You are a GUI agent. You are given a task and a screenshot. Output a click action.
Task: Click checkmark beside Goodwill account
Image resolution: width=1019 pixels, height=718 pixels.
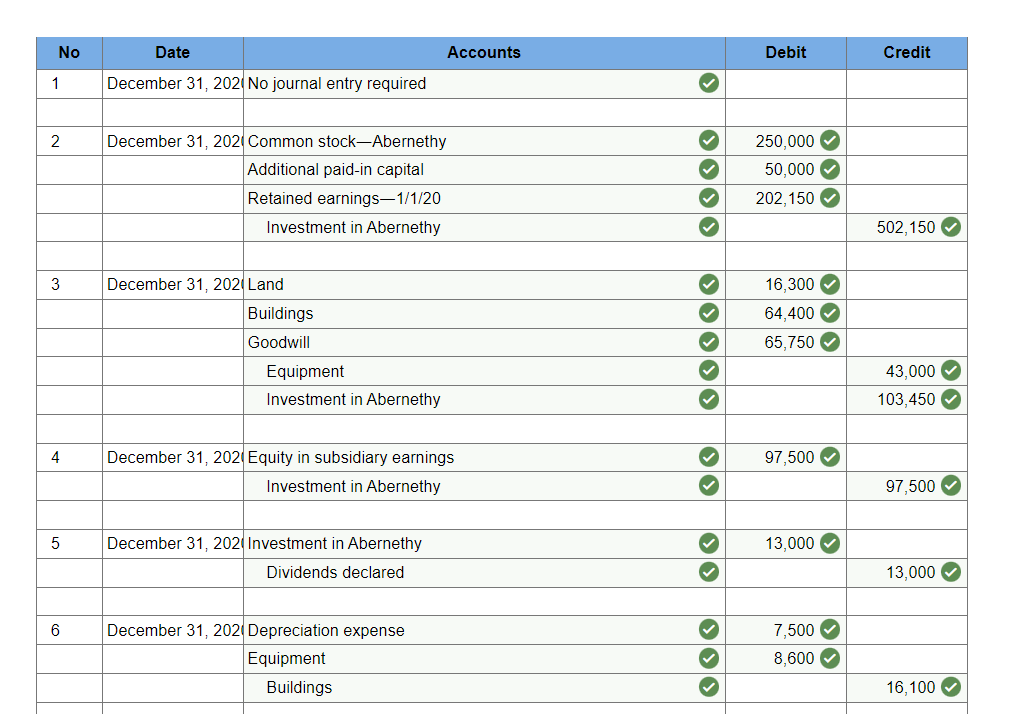[x=708, y=341]
